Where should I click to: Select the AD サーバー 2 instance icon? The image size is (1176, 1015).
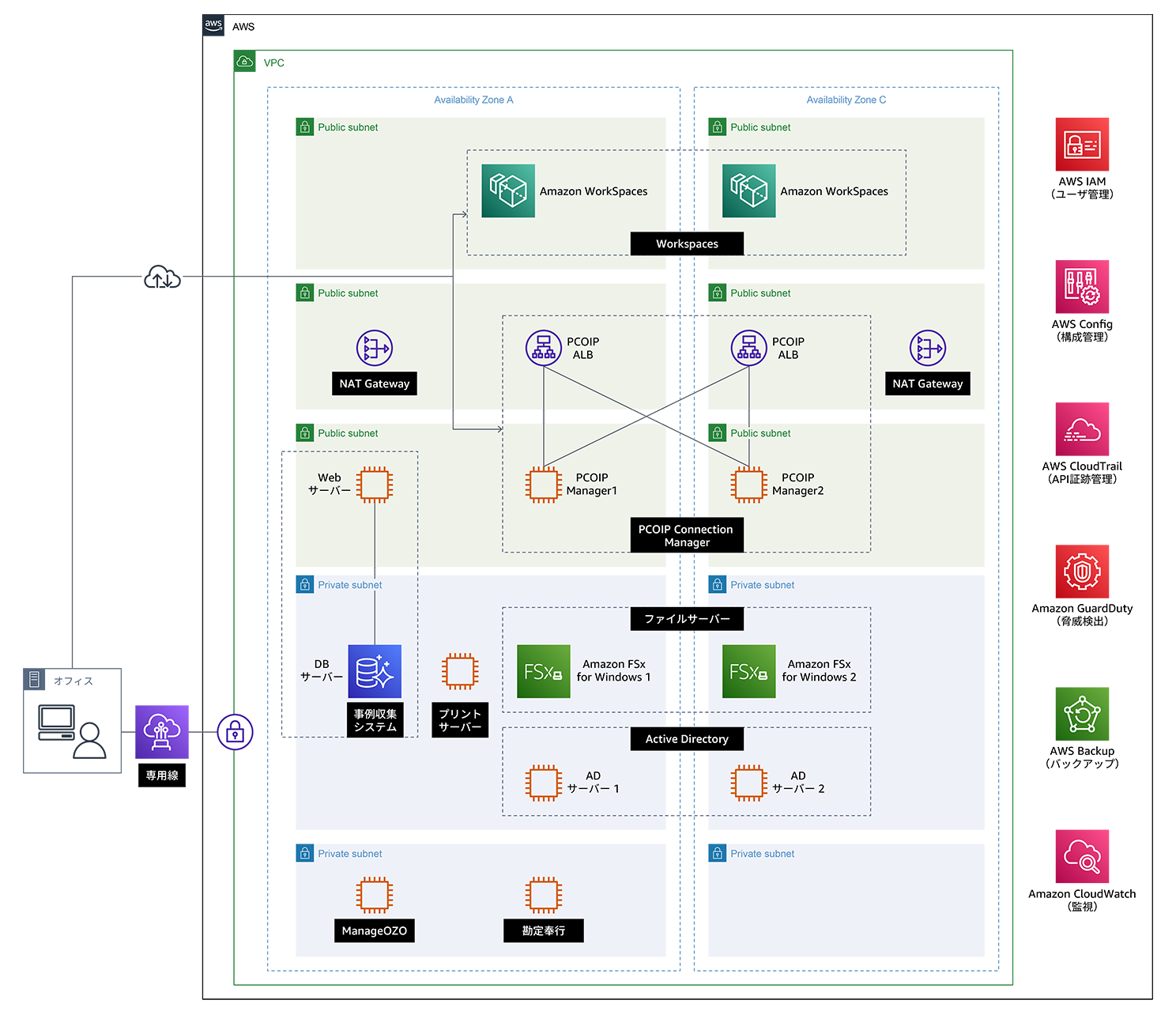tap(749, 783)
